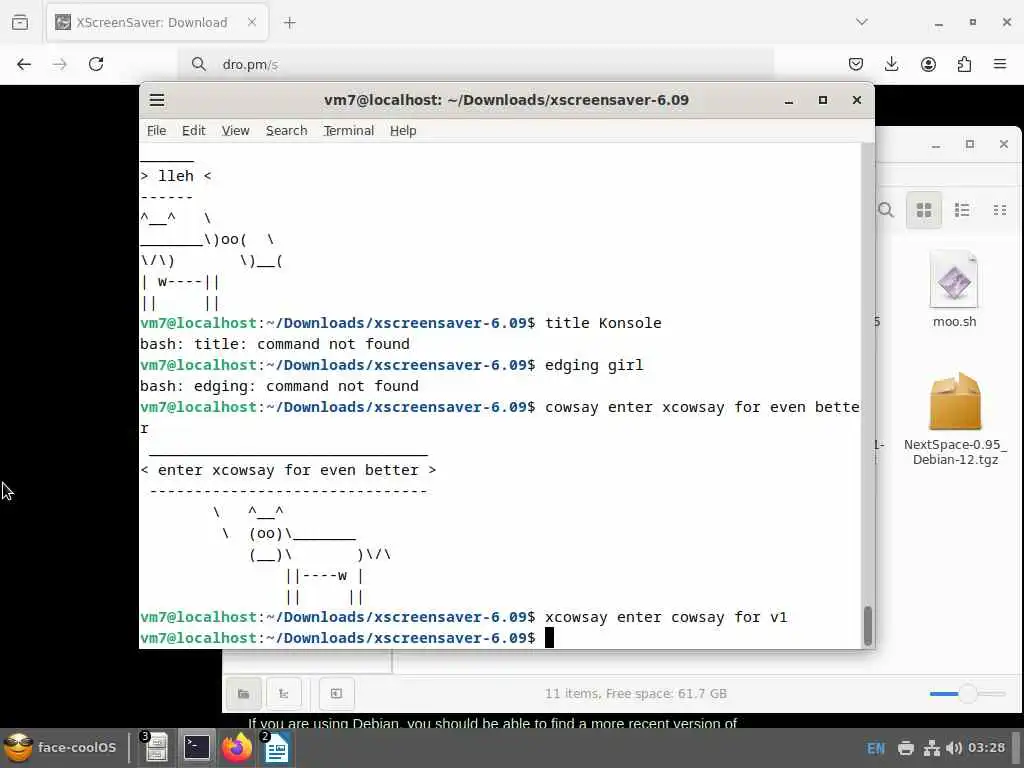The width and height of the screenshot is (1024, 768).
Task: Click the terminal prompt cursor line
Action: coord(500,638)
